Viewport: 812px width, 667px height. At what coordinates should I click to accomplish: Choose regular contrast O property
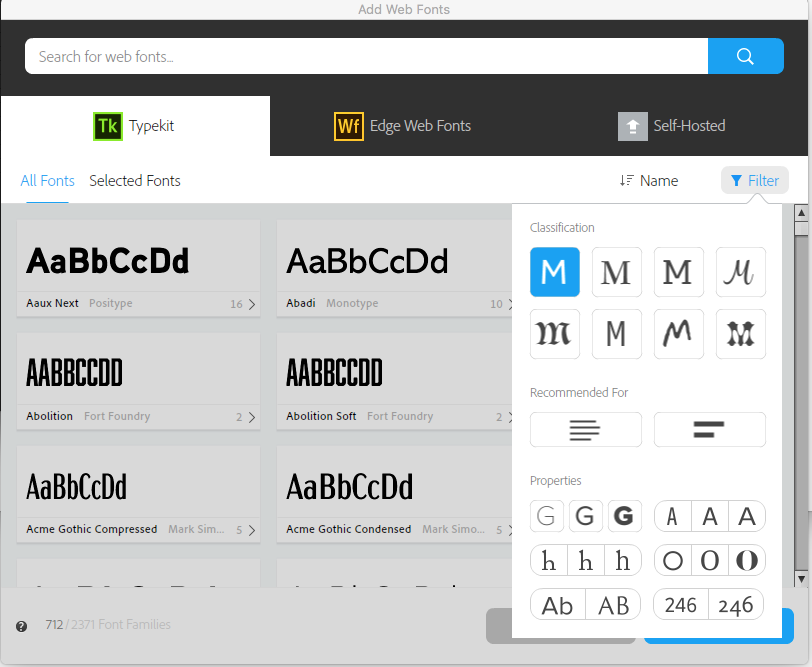[x=710, y=560]
